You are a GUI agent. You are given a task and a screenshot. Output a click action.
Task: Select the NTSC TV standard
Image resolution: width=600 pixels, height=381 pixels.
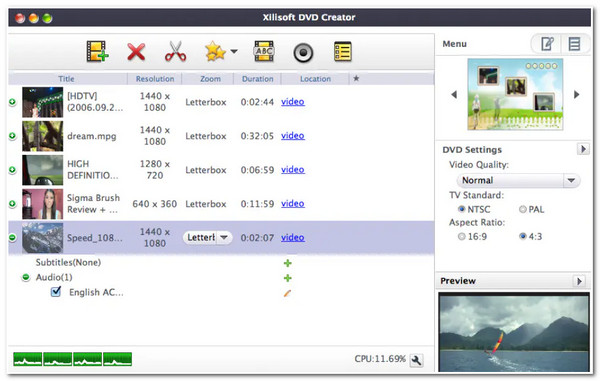click(x=461, y=209)
